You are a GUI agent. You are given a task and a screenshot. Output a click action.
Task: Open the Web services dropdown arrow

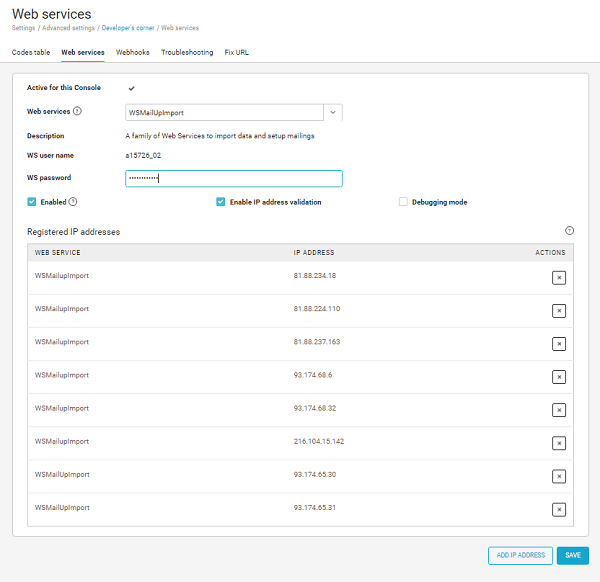point(334,113)
